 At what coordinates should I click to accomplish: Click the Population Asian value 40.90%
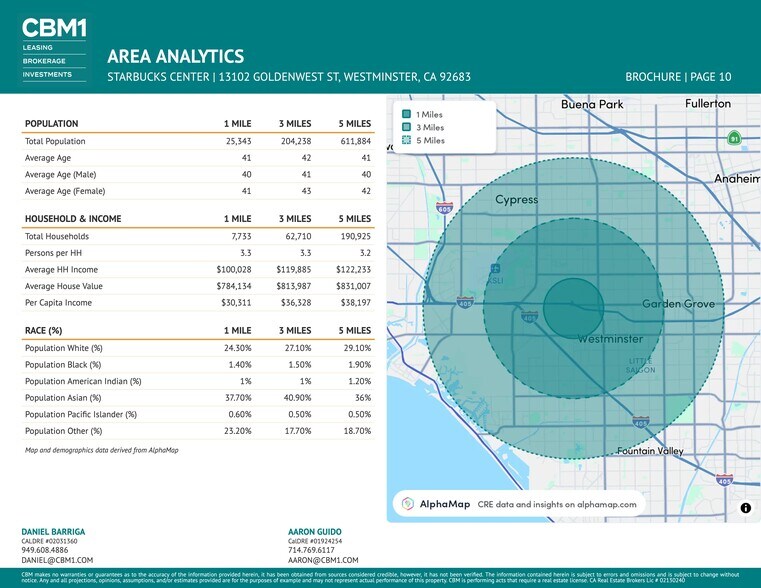(298, 397)
